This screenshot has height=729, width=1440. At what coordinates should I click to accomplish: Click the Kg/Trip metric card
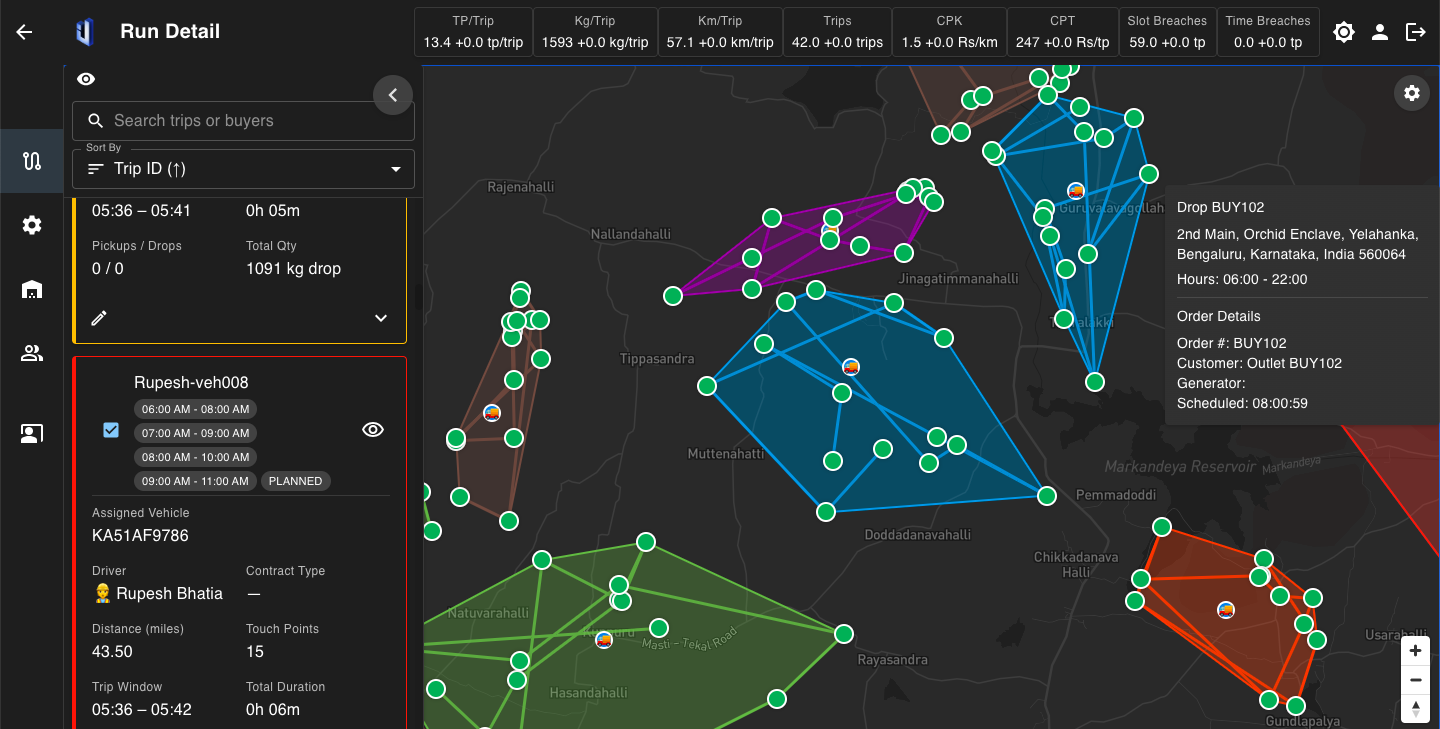point(595,32)
